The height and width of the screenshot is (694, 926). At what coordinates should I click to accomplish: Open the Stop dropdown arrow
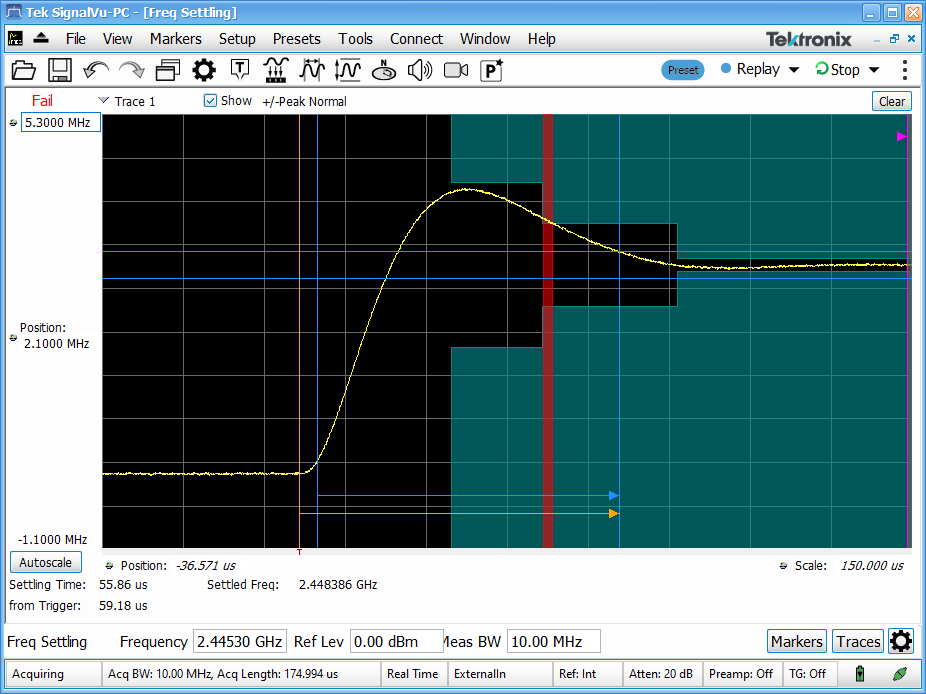873,70
